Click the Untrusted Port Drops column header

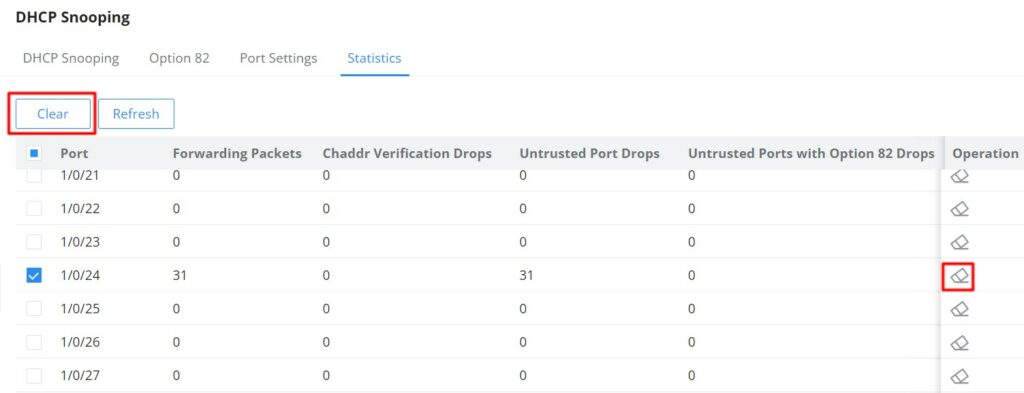[590, 153]
